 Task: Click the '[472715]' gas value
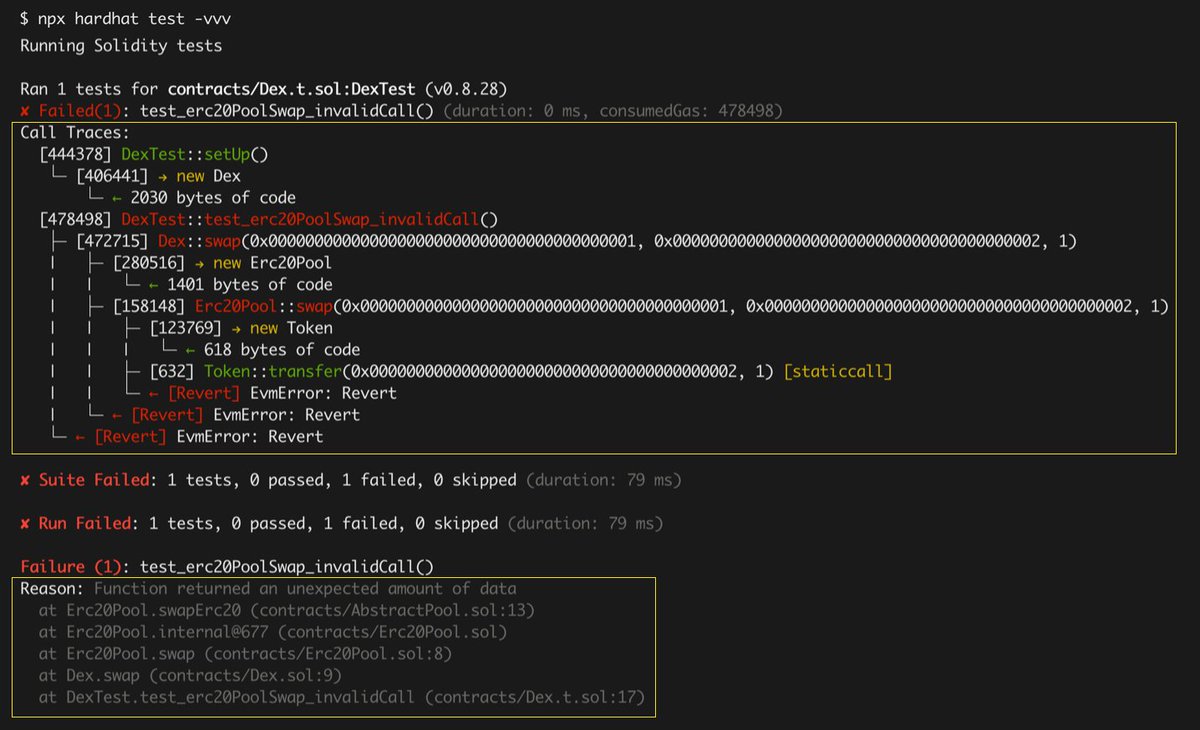click(112, 241)
